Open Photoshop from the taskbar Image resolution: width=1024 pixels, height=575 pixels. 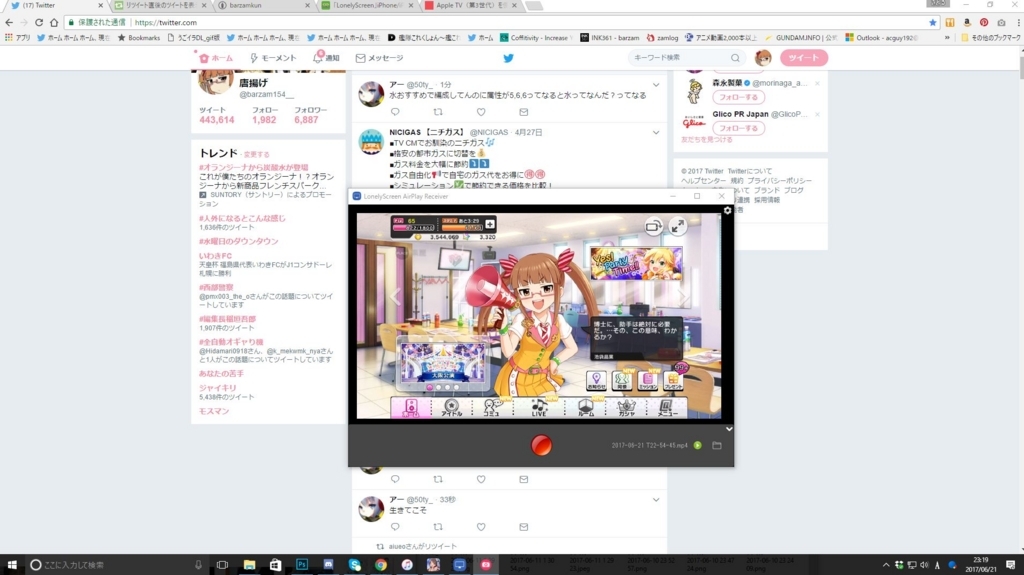302,565
